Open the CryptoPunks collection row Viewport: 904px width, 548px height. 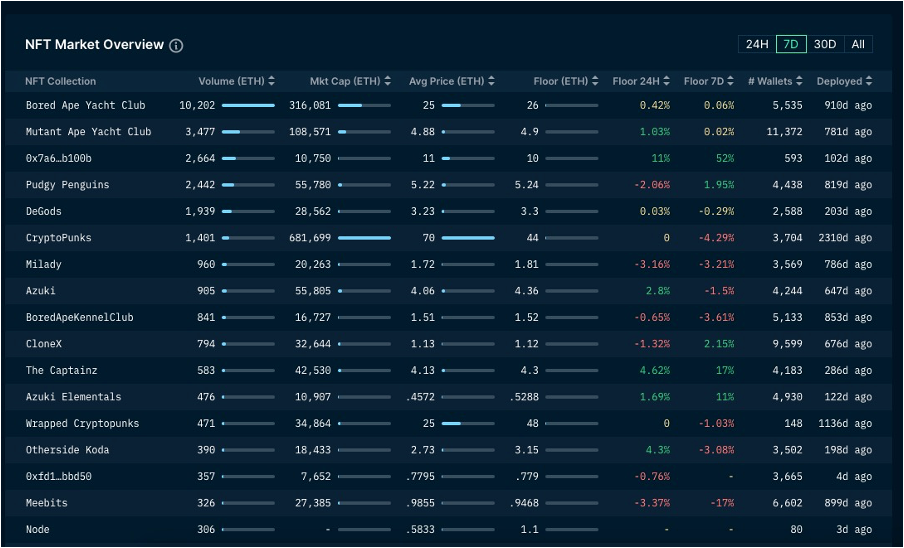[62, 238]
